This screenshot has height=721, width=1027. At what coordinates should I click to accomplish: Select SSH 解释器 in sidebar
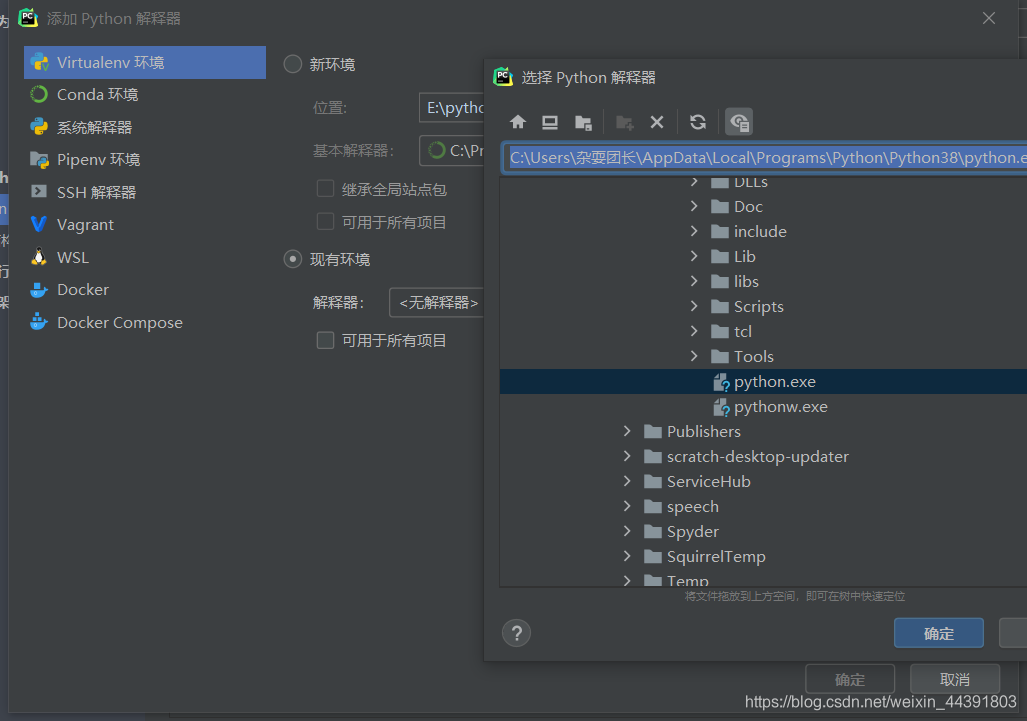pos(145,193)
